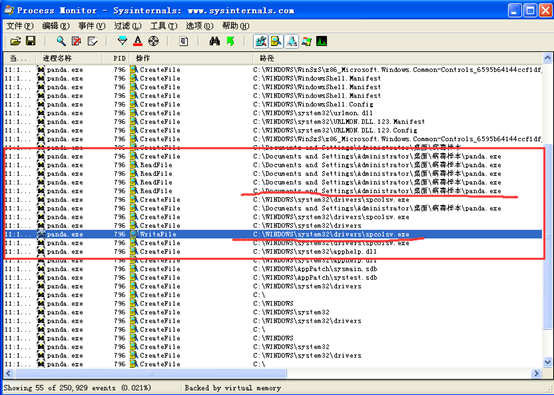Click the horizontal scrollbar right arrow
Image resolution: width=554 pixels, height=395 pixels.
tap(537, 373)
